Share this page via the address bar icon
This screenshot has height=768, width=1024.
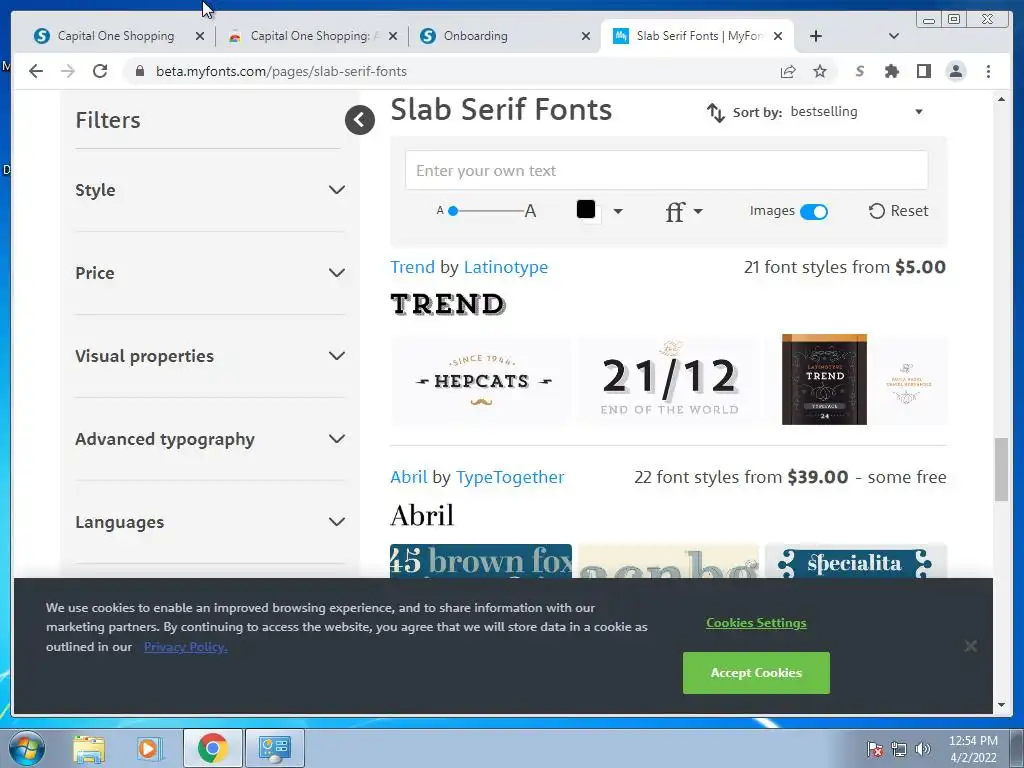click(788, 71)
